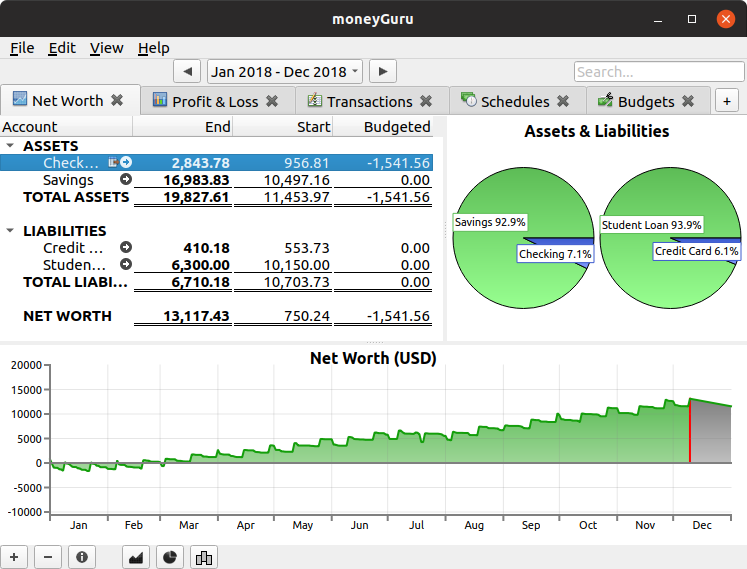This screenshot has height=569, width=747.
Task: Click the TOTAL ASSETS row label
Action: click(76, 197)
